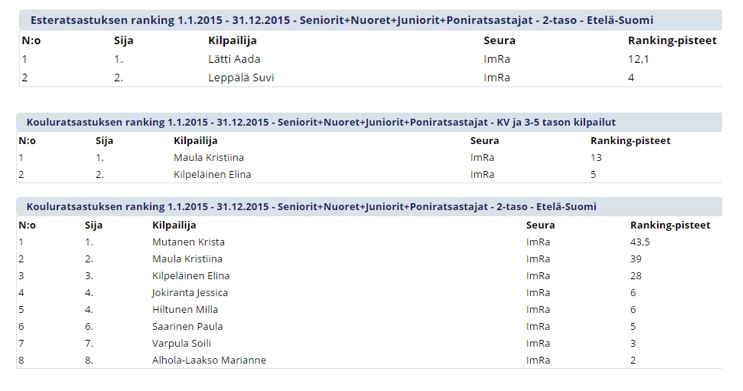Click Kilpailija column header in Esteratsastus table

coord(232,40)
